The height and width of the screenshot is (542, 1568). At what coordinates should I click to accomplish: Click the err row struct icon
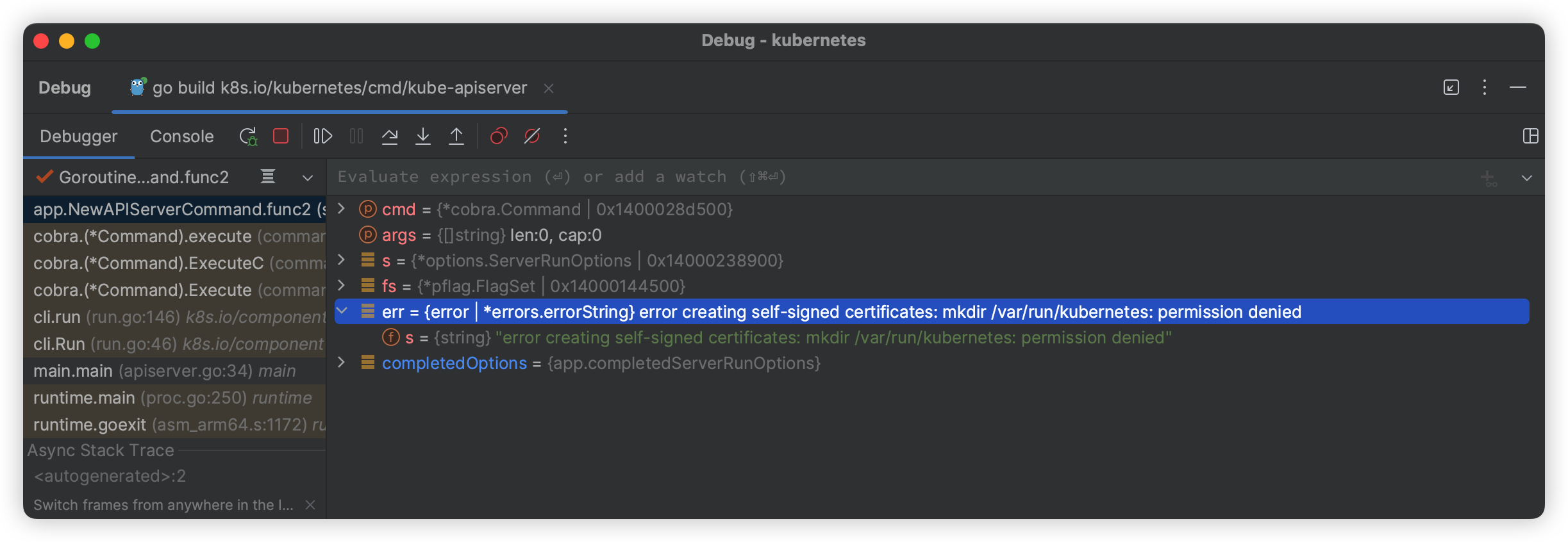pyautogui.click(x=368, y=311)
